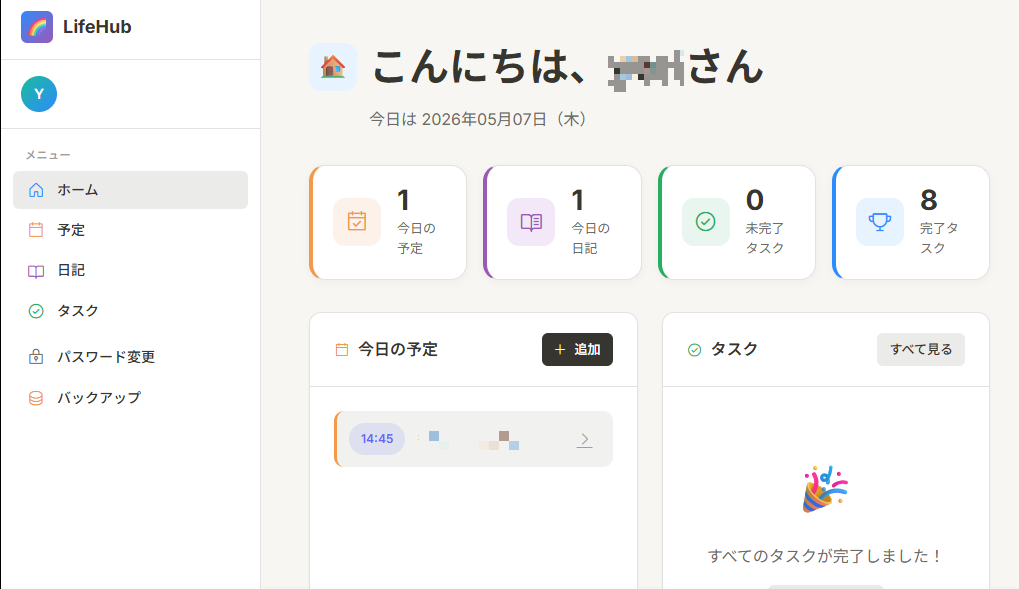The width and height of the screenshot is (1019, 589).
Task: Click the LifeHub rainbow logo icon
Action: [x=37, y=27]
